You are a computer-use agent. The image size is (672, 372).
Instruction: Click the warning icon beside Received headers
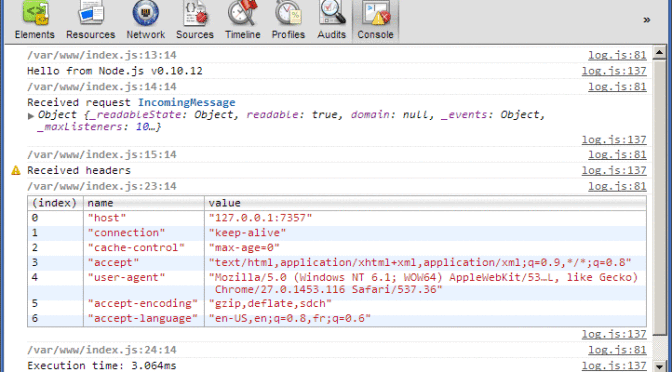(x=16, y=171)
